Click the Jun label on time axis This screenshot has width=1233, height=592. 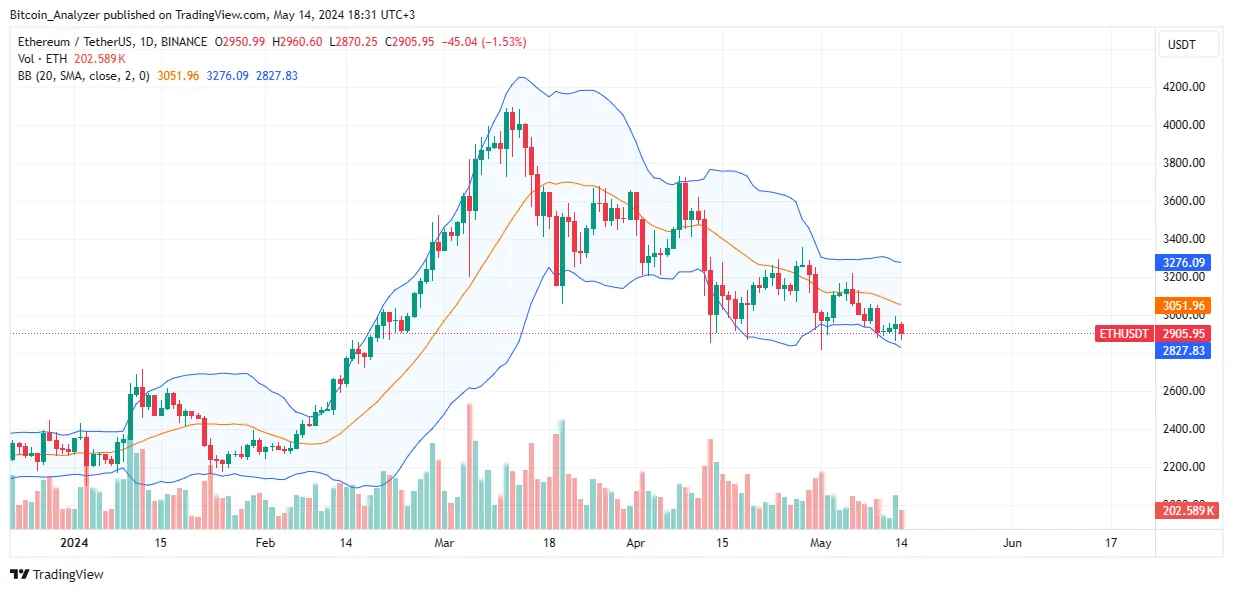tap(1012, 543)
